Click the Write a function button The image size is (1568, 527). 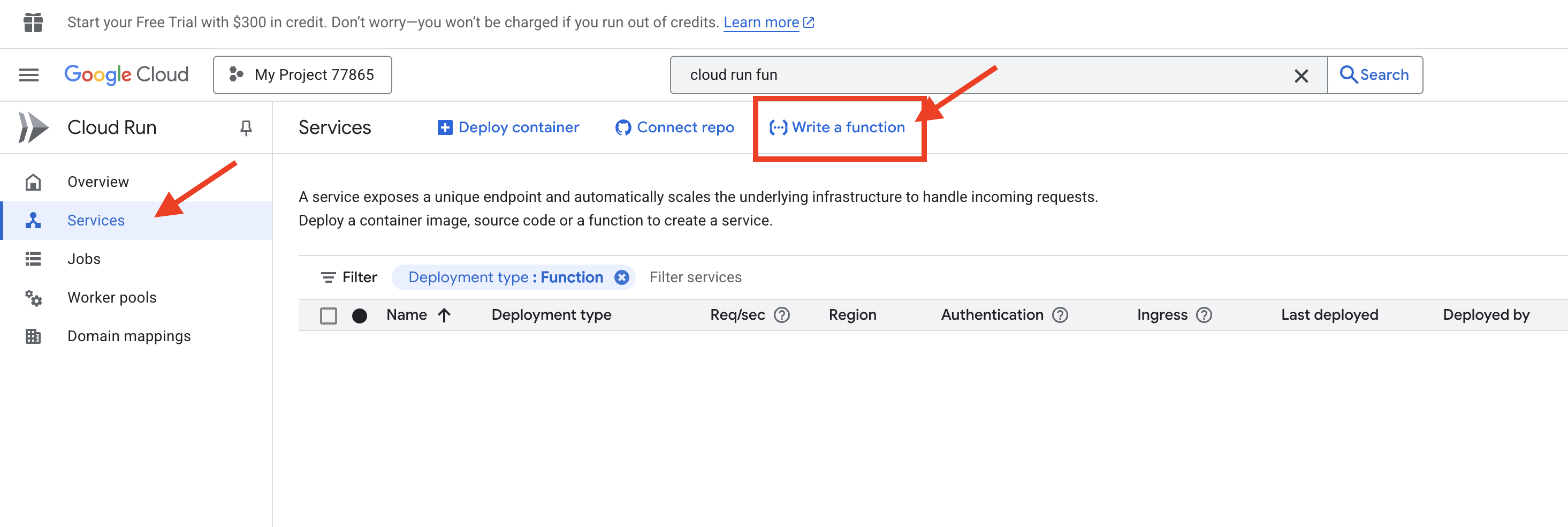(x=838, y=127)
